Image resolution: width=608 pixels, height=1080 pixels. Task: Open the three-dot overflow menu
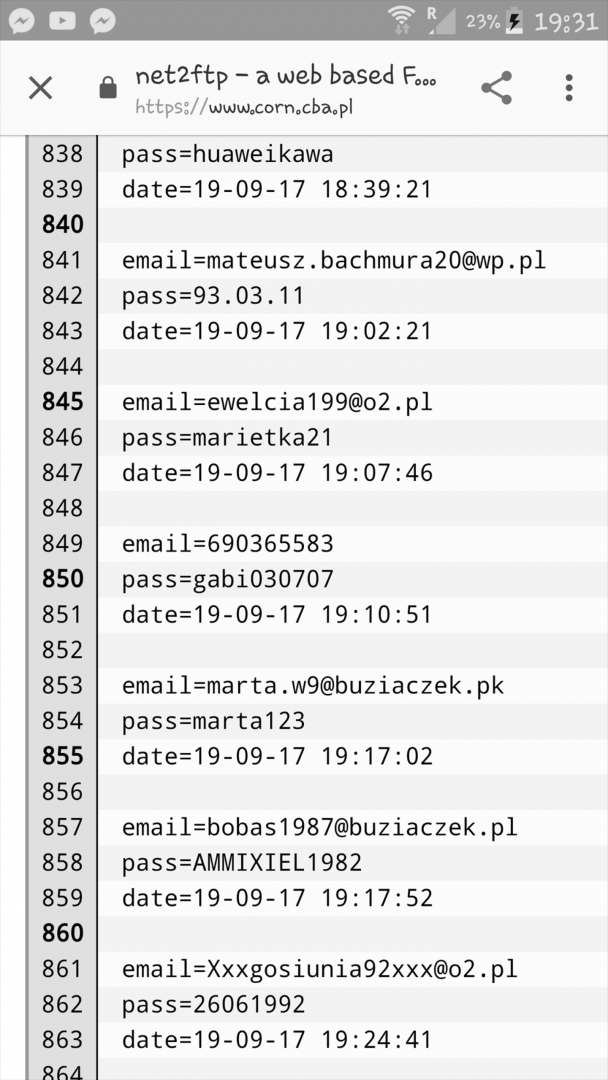point(569,88)
